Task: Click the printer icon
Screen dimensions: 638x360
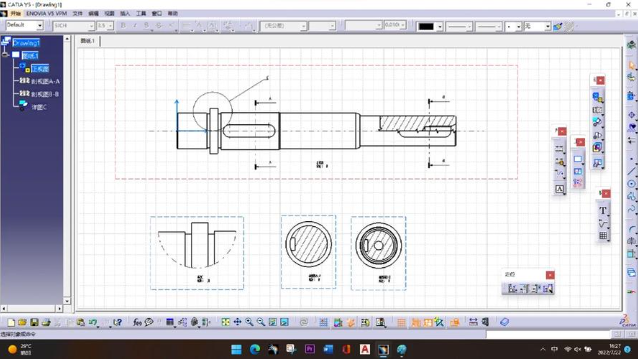Action: [x=46, y=322]
